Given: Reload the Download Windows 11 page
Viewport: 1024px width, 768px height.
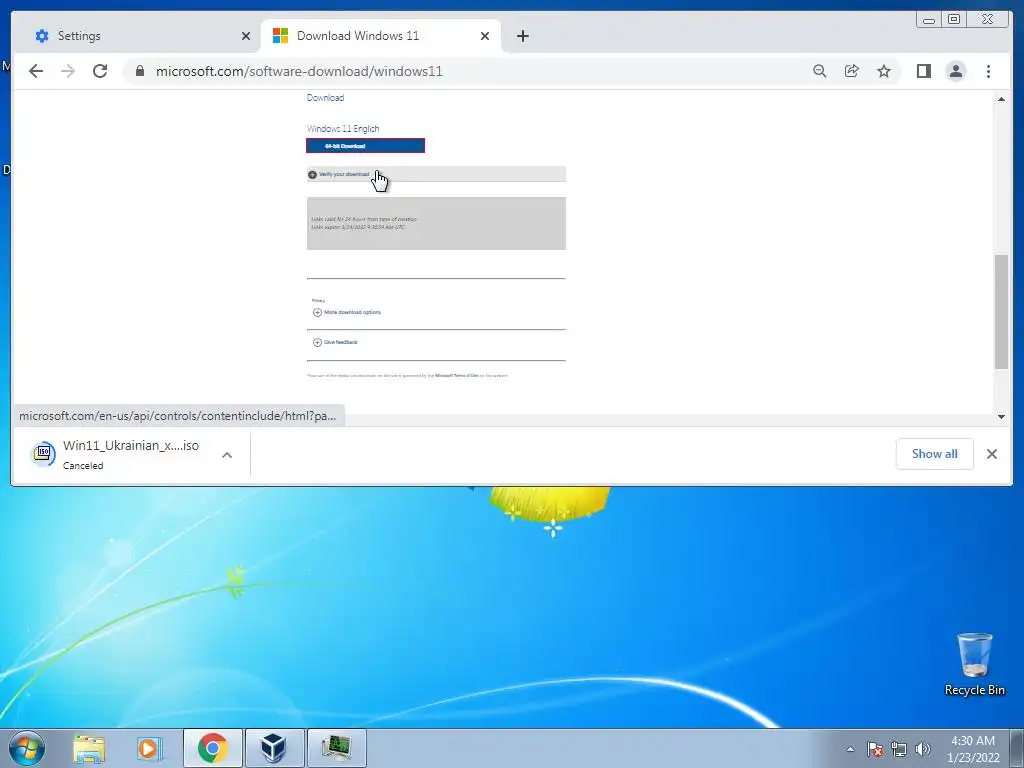Looking at the screenshot, I should [100, 71].
